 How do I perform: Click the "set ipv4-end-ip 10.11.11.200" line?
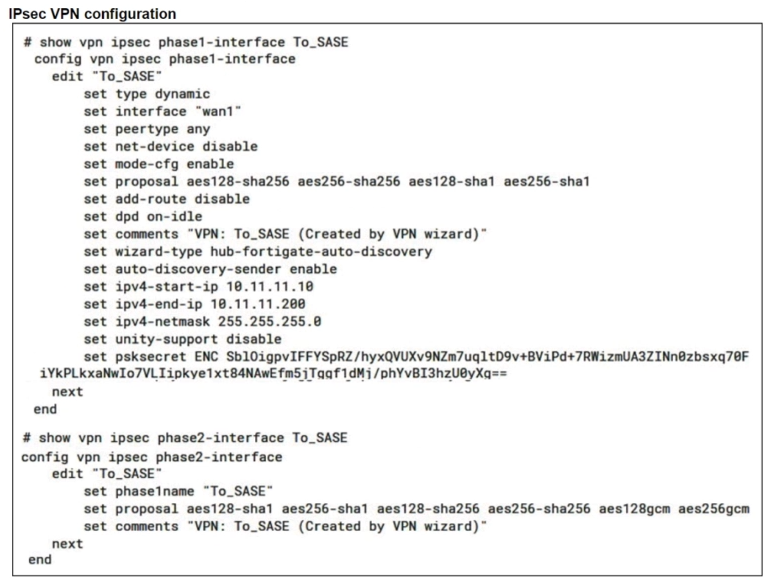point(195,303)
